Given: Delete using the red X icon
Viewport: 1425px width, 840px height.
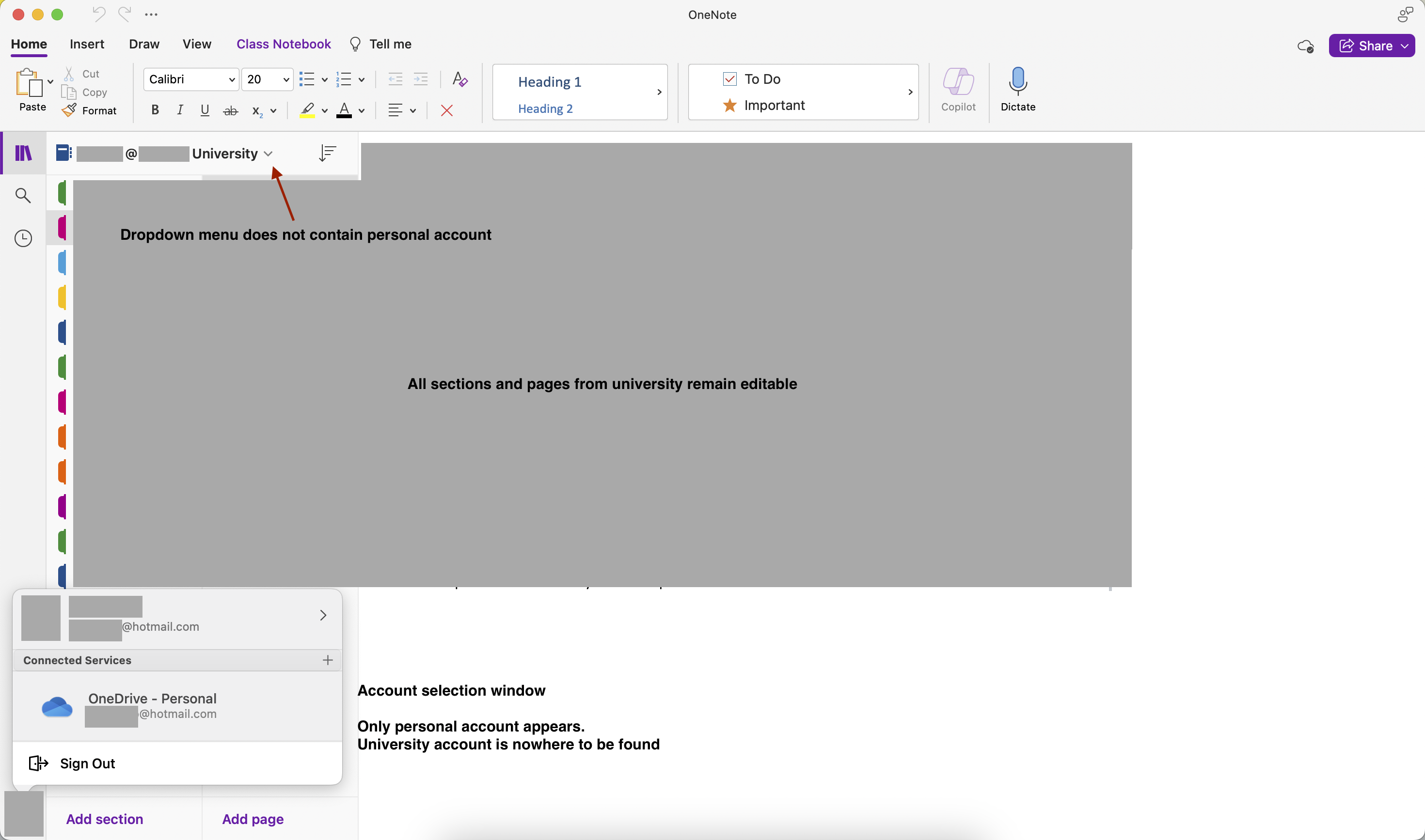Looking at the screenshot, I should coord(446,110).
